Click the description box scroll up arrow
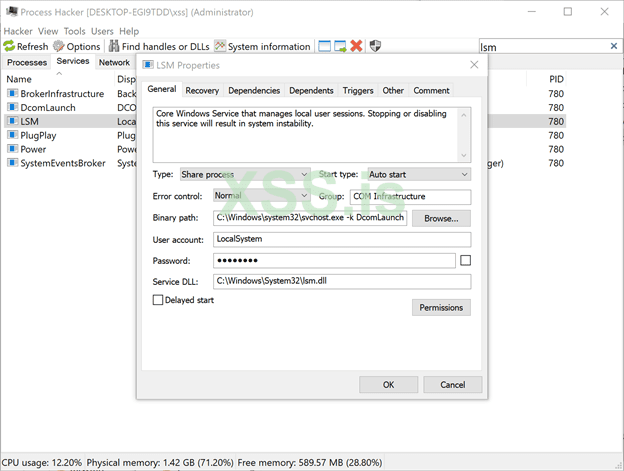 coord(464,115)
